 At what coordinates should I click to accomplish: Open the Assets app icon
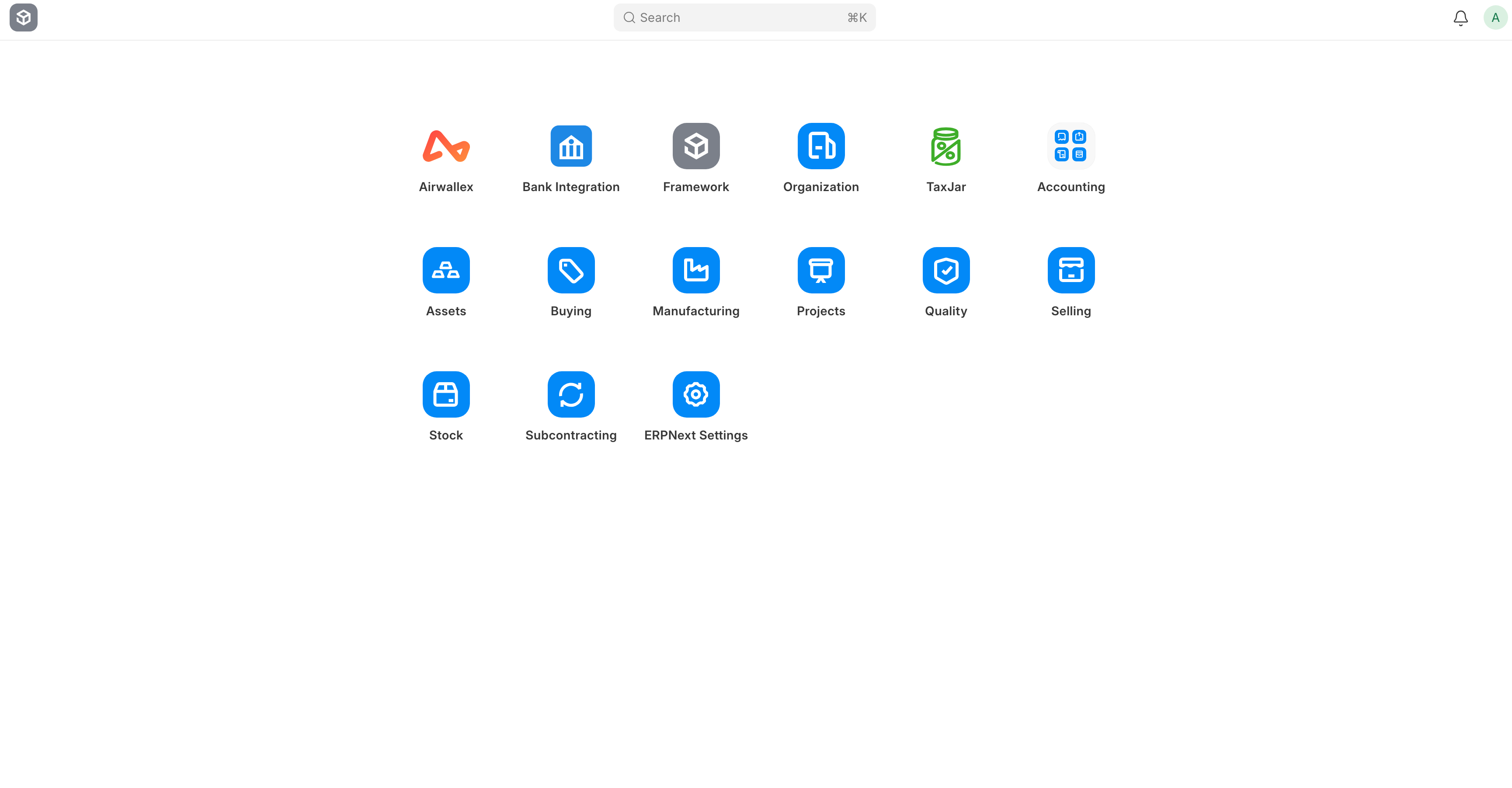coord(446,270)
